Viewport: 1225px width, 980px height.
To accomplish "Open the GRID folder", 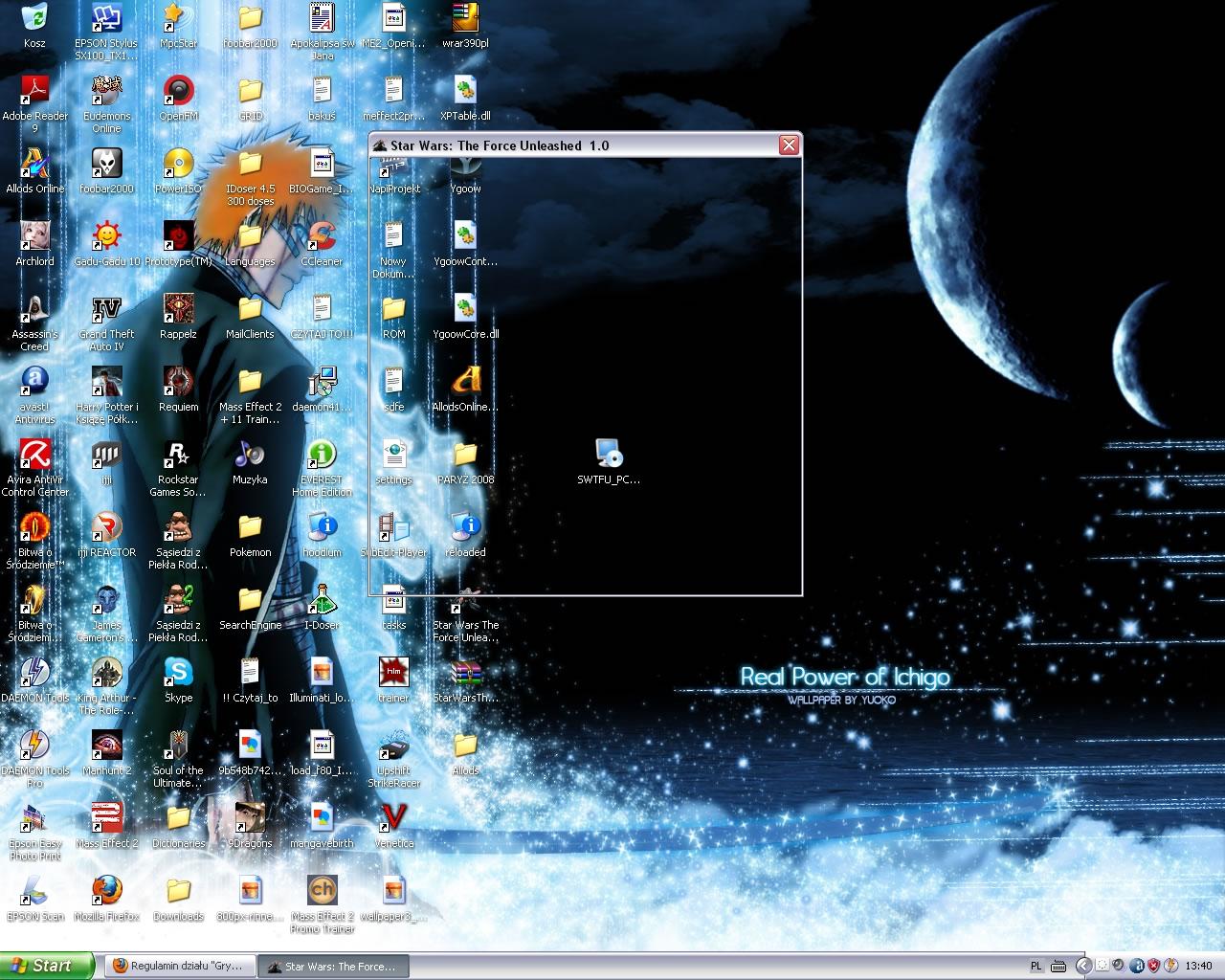I will point(250,99).
